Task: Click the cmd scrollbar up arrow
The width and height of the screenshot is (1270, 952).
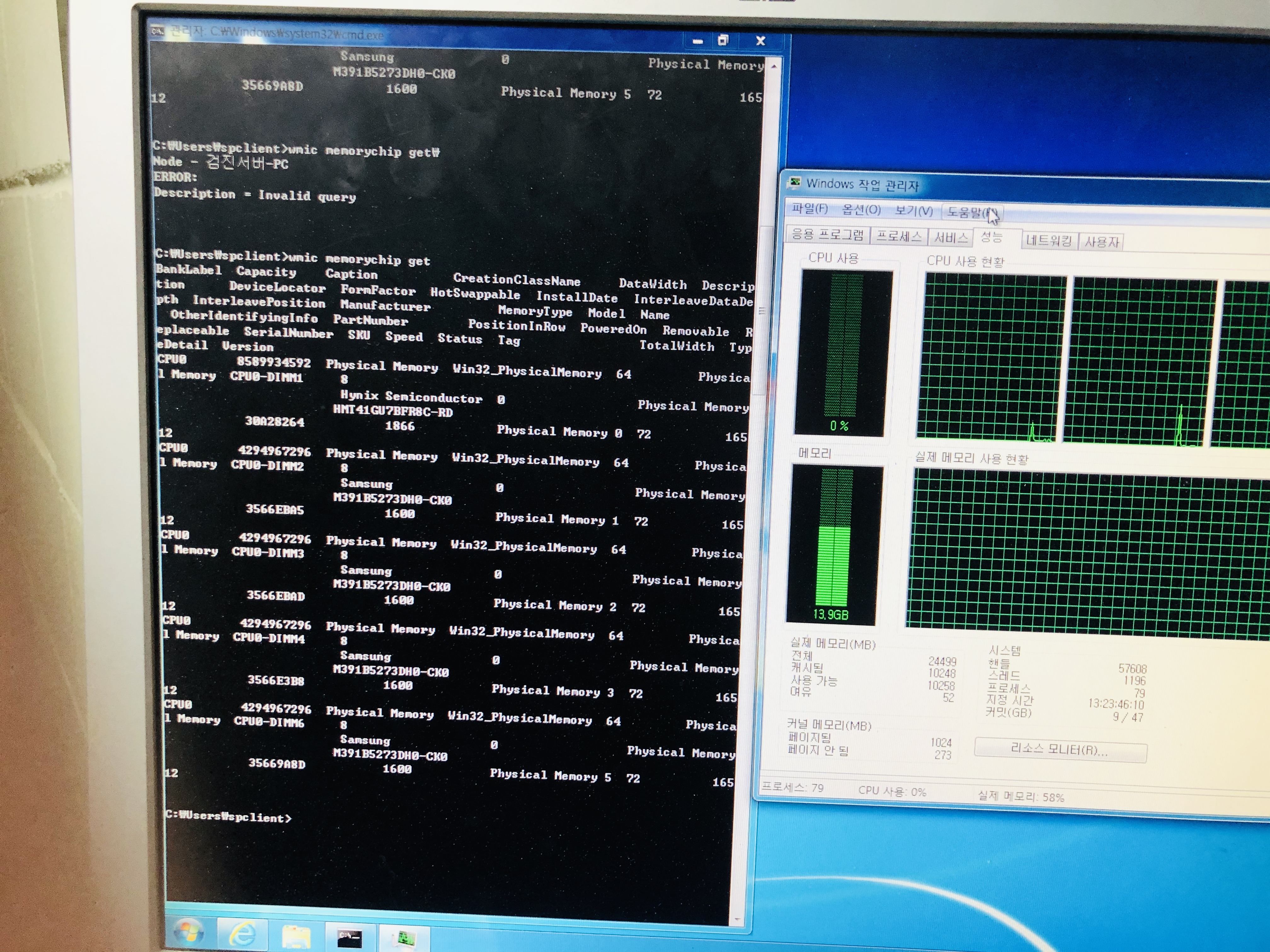Action: click(775, 66)
